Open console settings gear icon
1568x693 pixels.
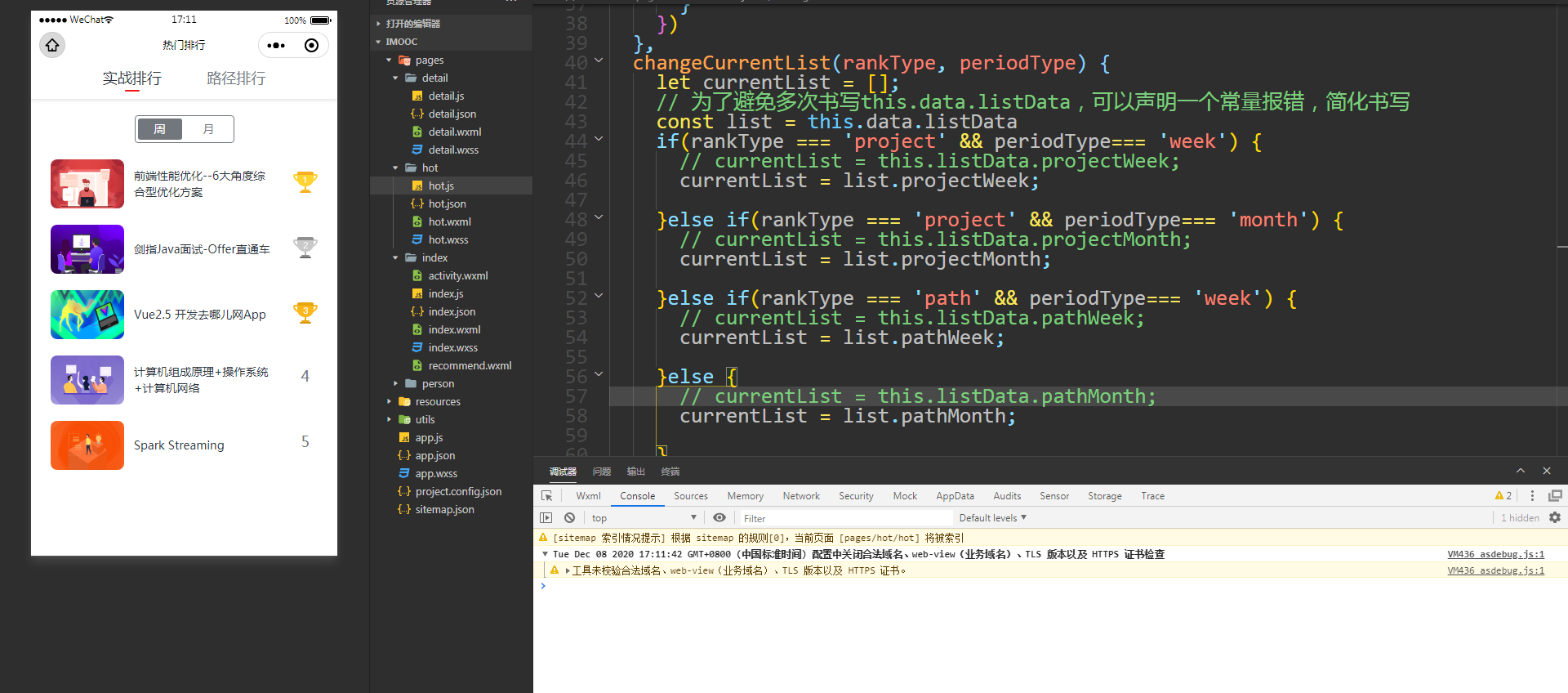coord(1555,518)
